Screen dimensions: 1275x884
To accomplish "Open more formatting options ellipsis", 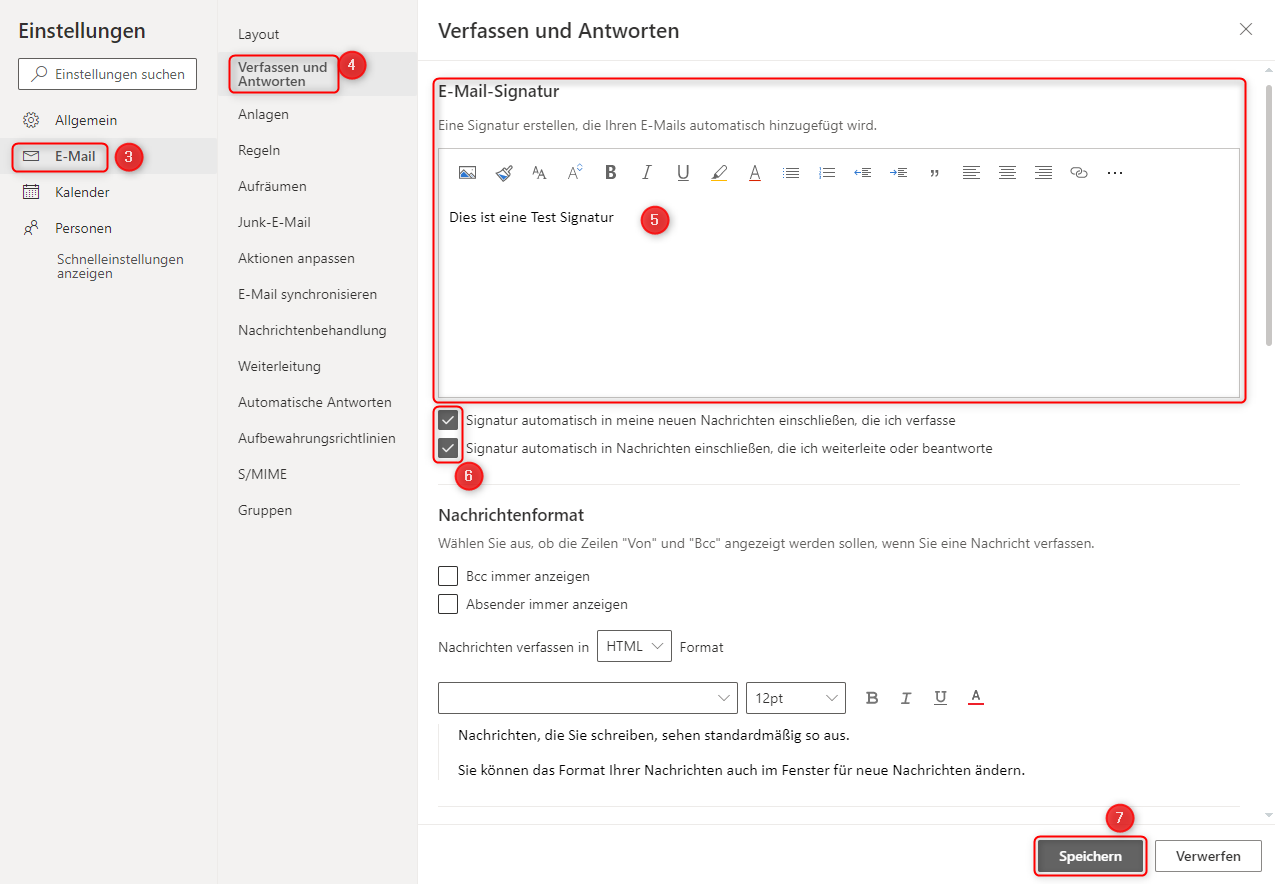I will point(1115,173).
